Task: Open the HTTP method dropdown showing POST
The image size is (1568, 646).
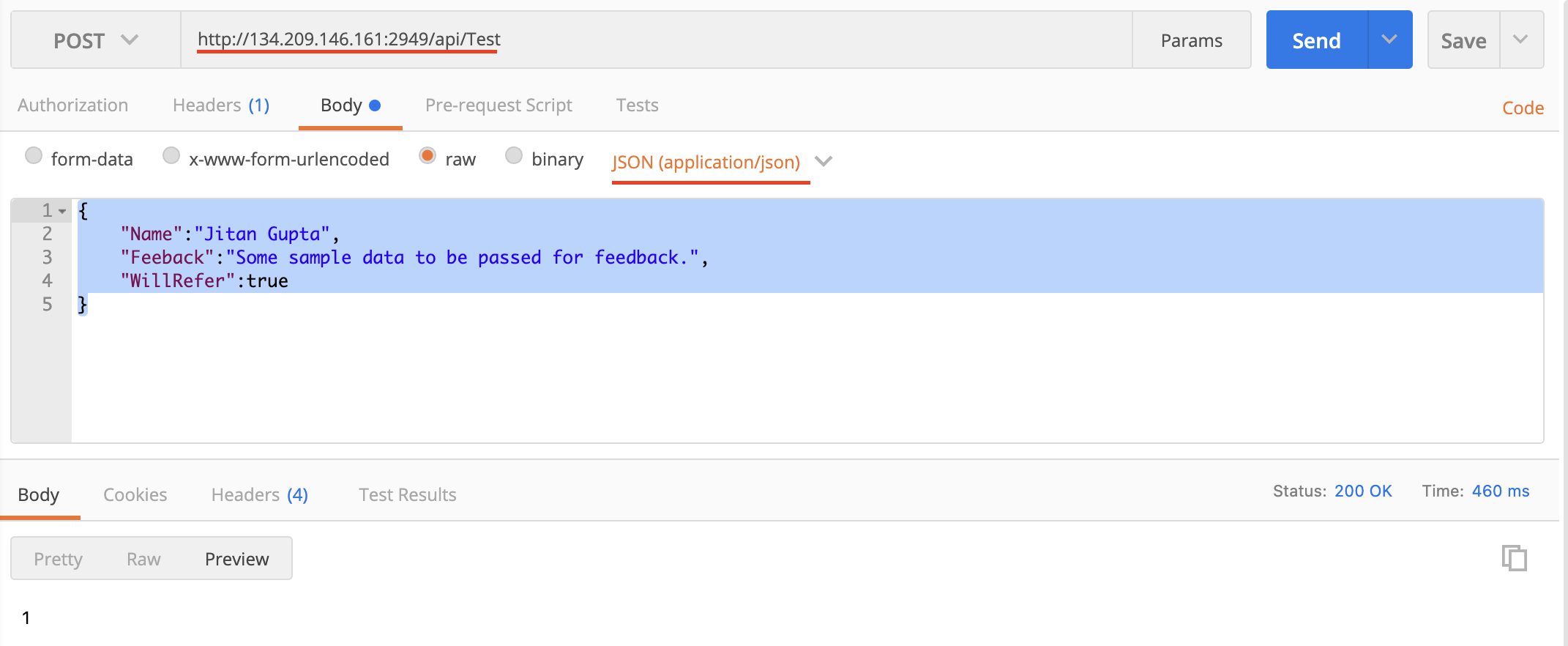Action: pyautogui.click(x=95, y=40)
